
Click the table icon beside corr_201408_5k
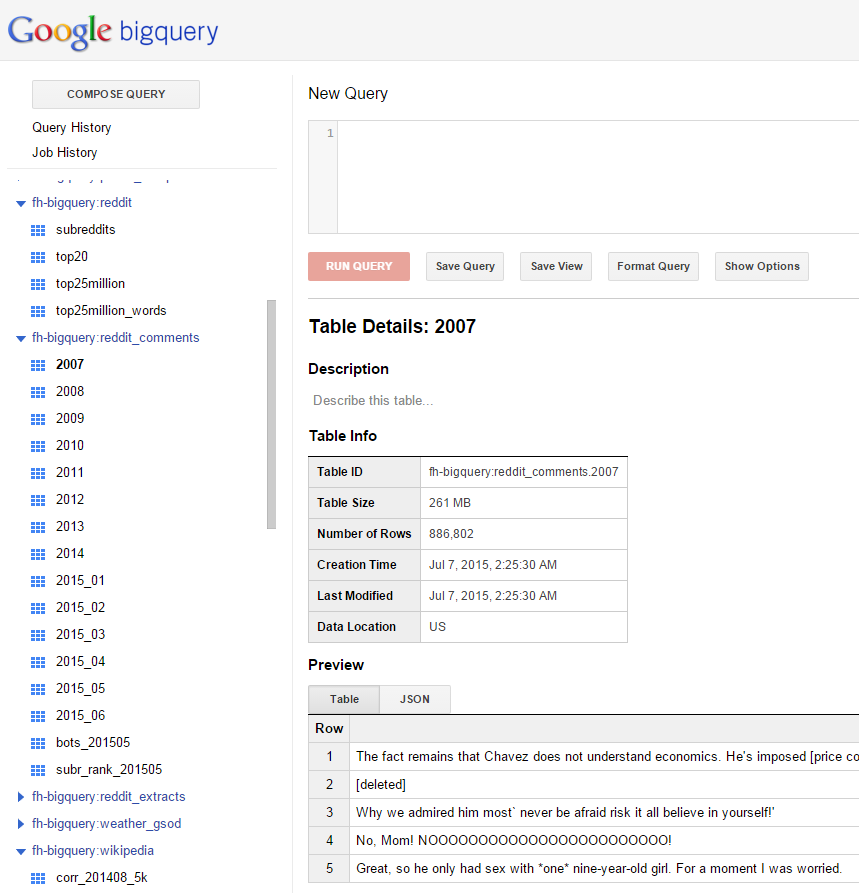39,878
